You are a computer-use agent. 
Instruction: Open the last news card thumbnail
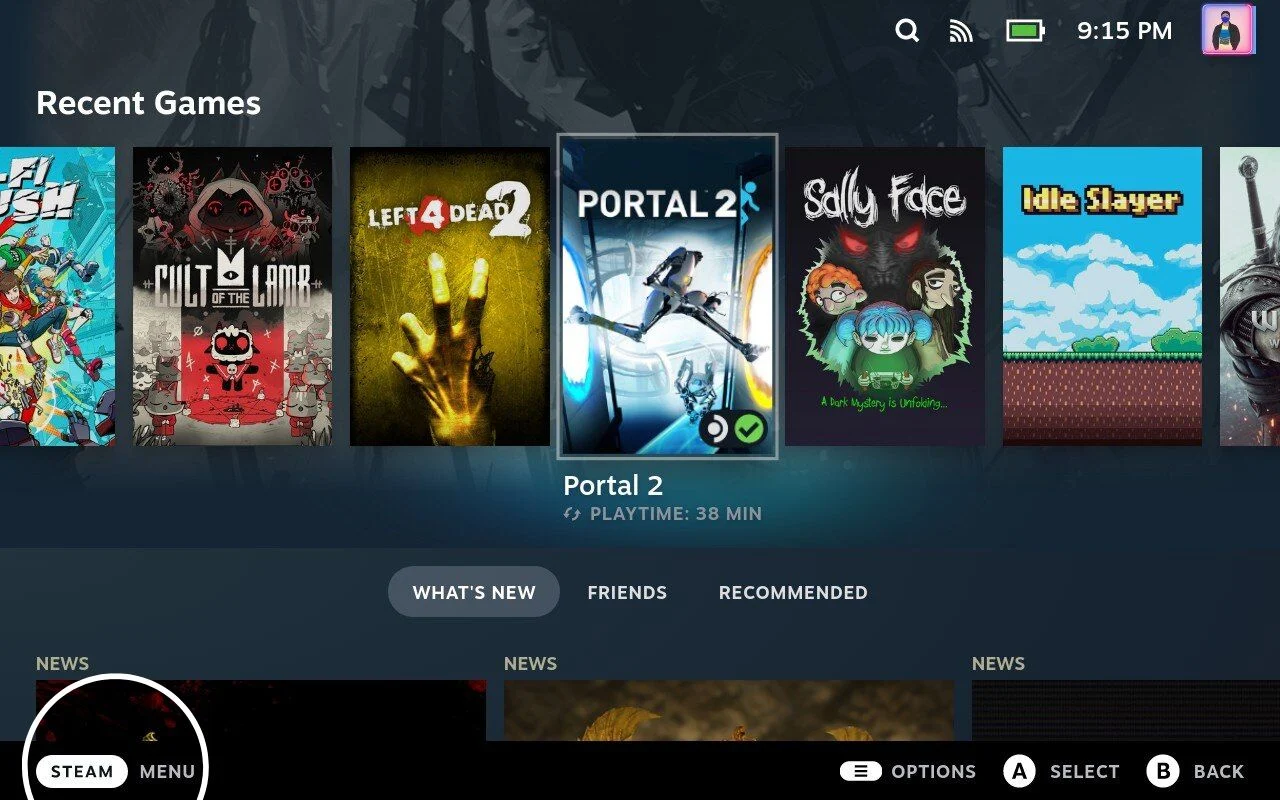coord(1126,710)
